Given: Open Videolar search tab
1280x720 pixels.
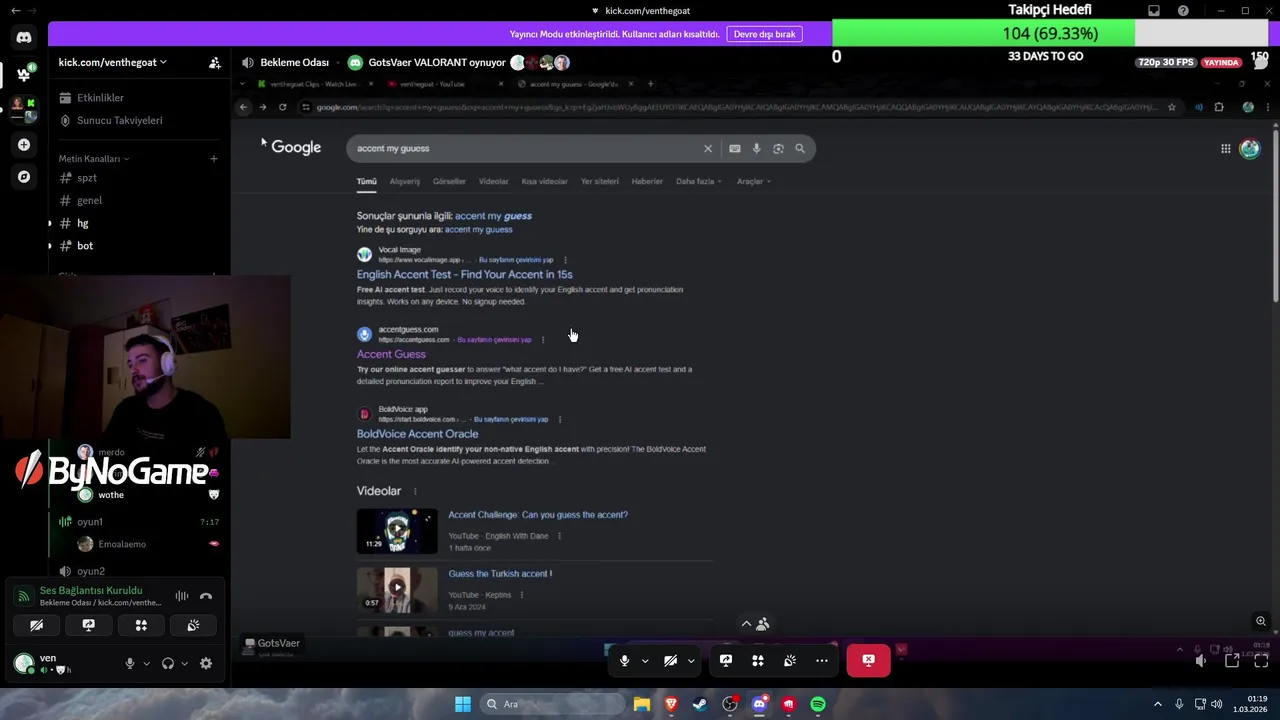Looking at the screenshot, I should (493, 182).
